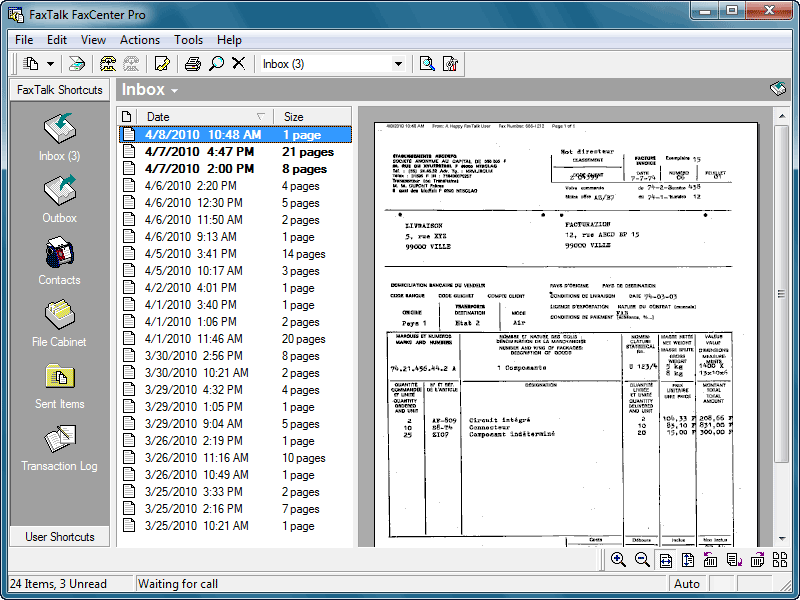This screenshot has width=800, height=600.
Task: Select the fax from 3/25/2010 10:21 AM
Action: click(x=235, y=526)
